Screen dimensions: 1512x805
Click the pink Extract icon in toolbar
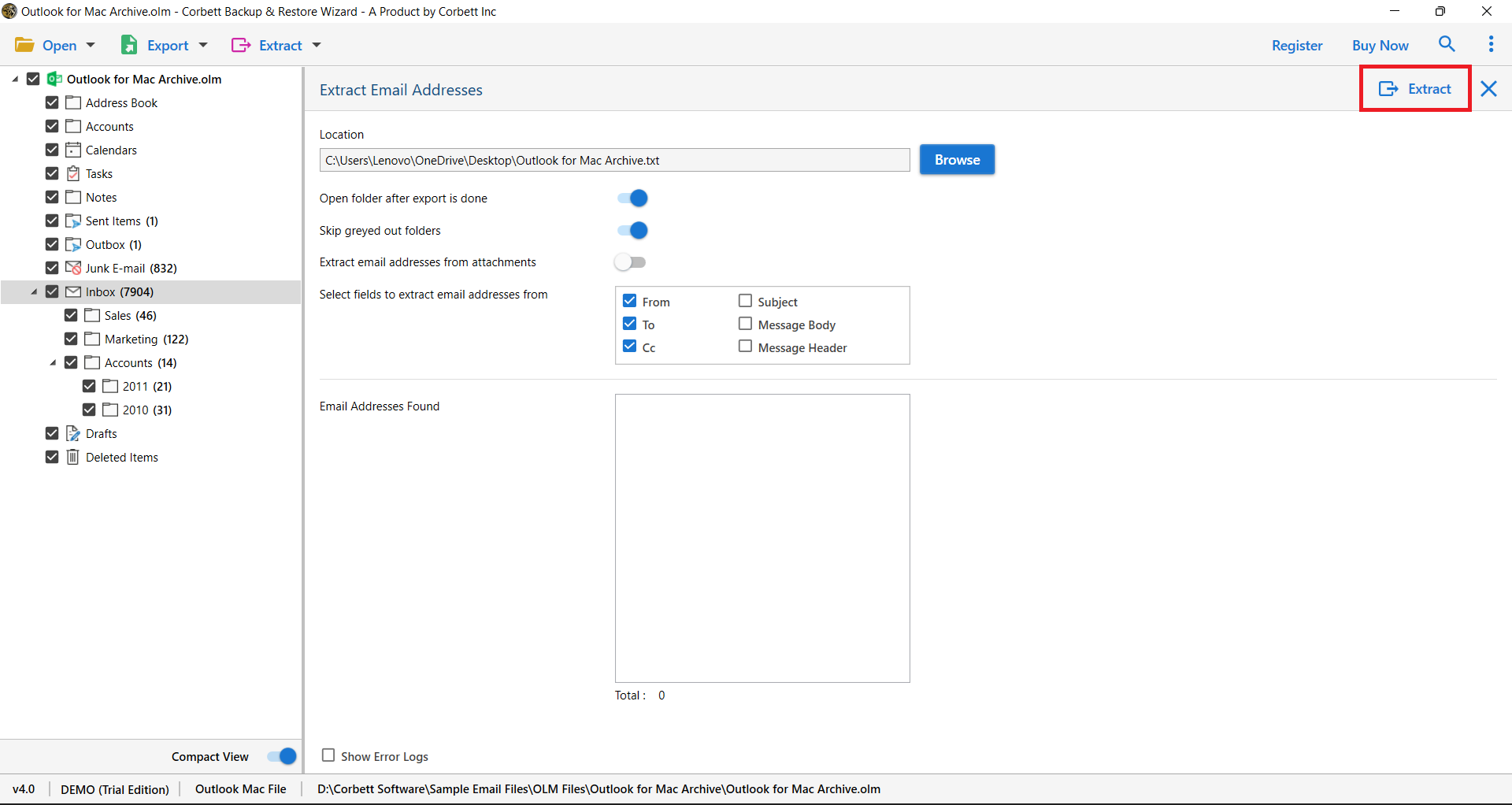[240, 45]
